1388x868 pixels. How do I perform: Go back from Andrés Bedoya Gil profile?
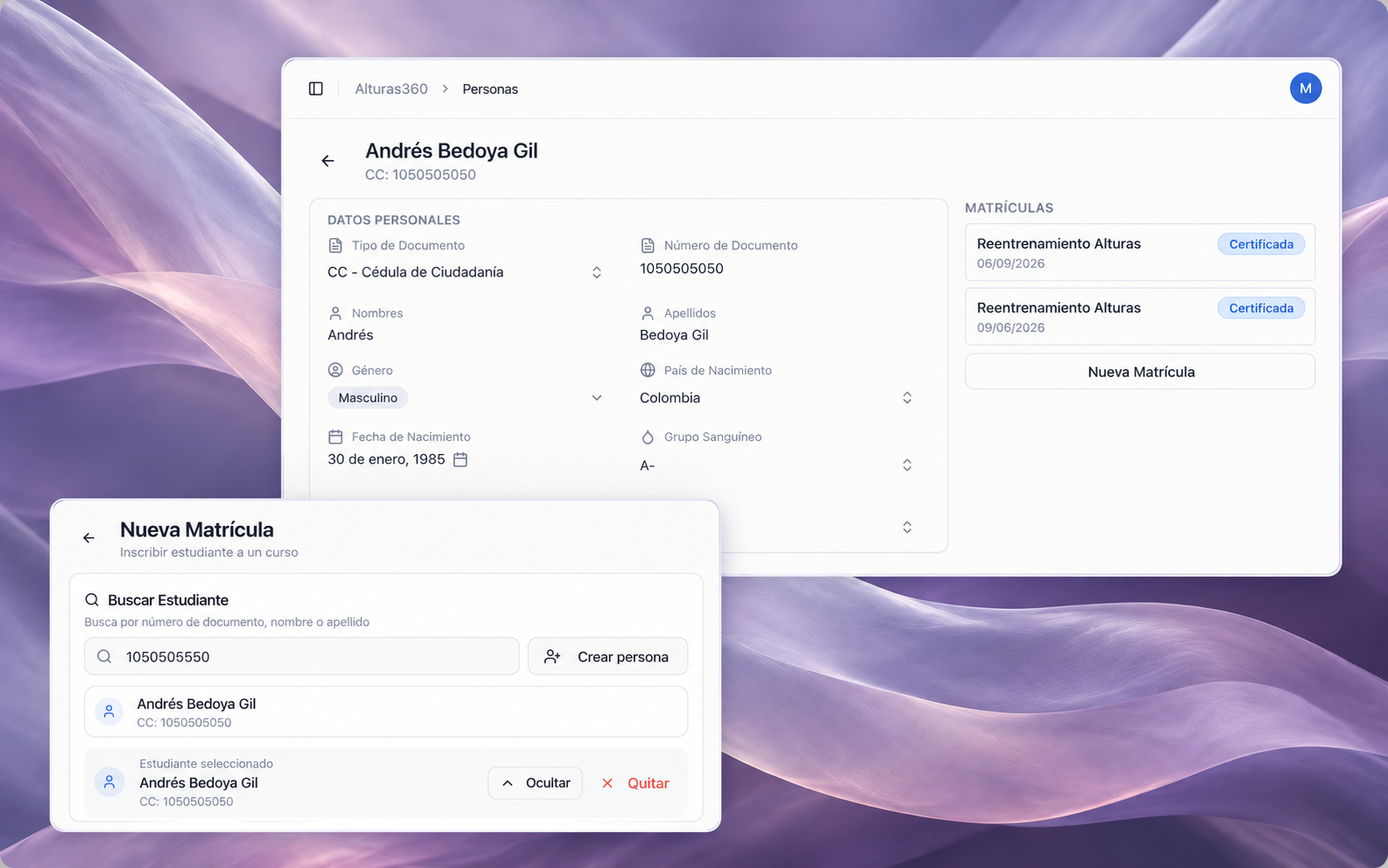[x=327, y=161]
